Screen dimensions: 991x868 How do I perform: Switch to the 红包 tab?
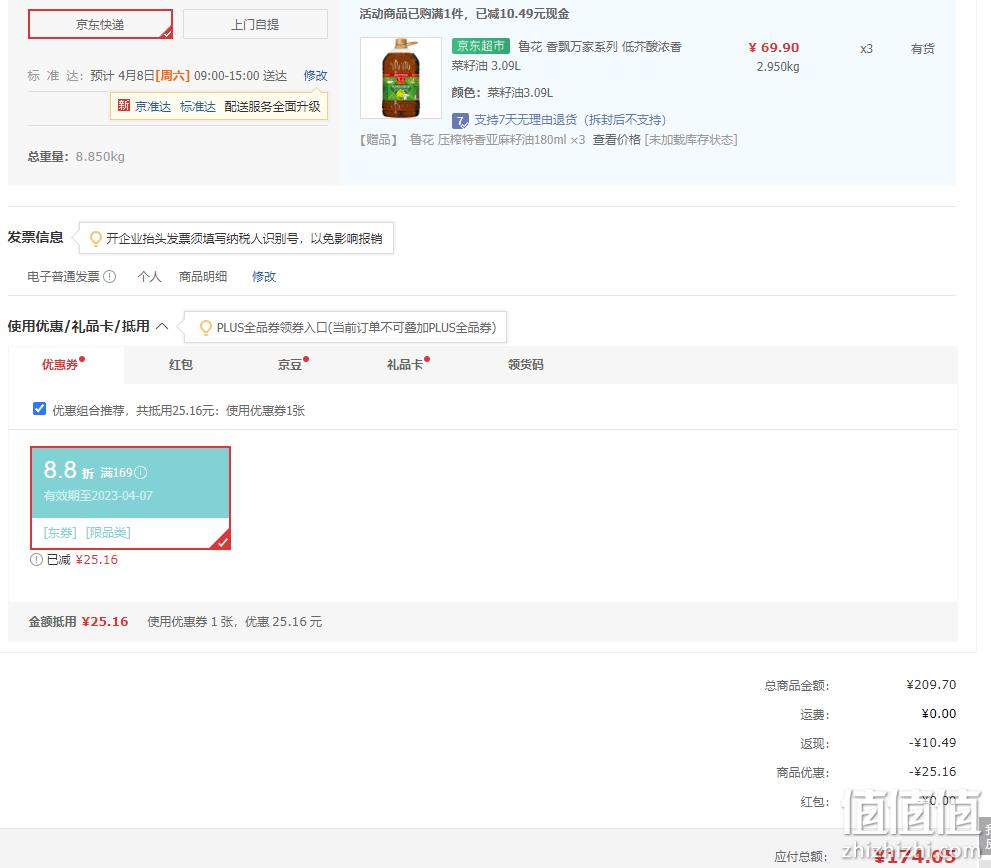(181, 364)
